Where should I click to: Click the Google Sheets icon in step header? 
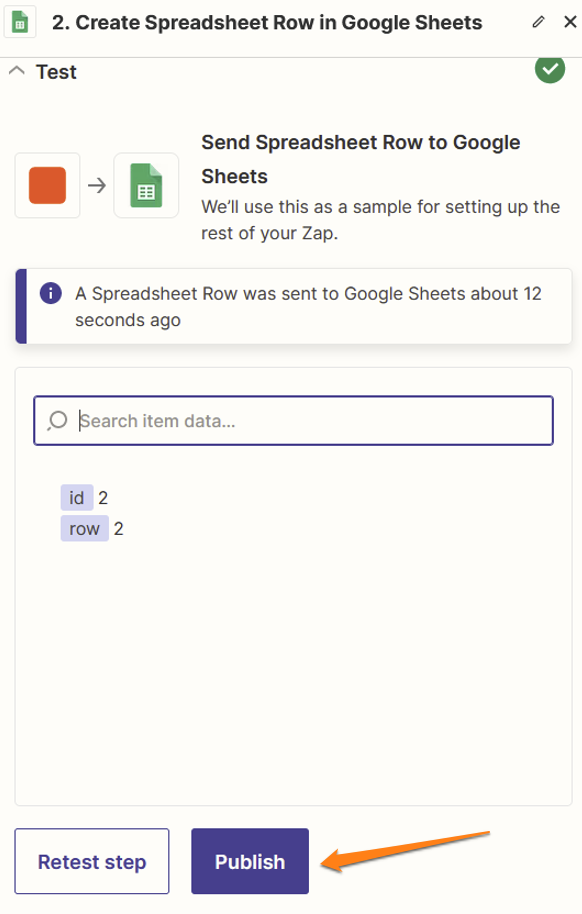(20, 22)
